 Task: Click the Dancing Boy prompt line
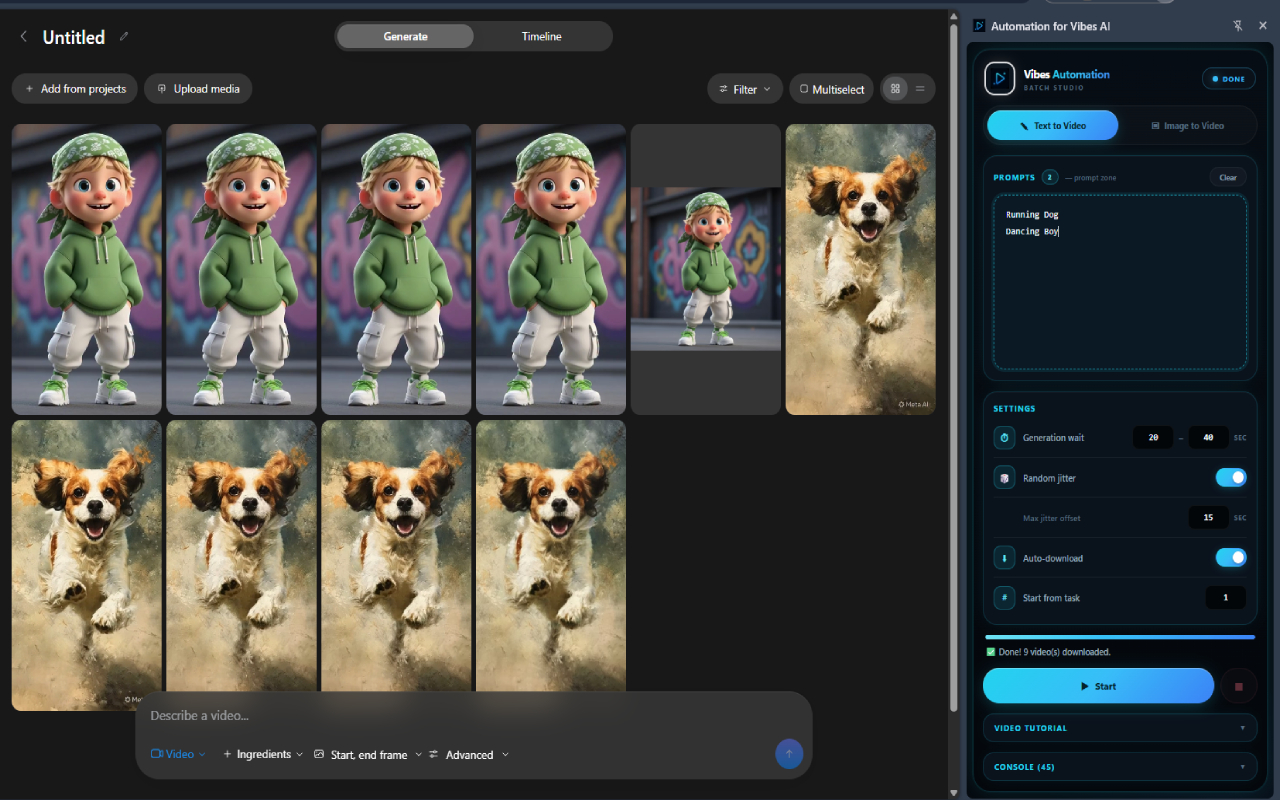(x=1032, y=232)
